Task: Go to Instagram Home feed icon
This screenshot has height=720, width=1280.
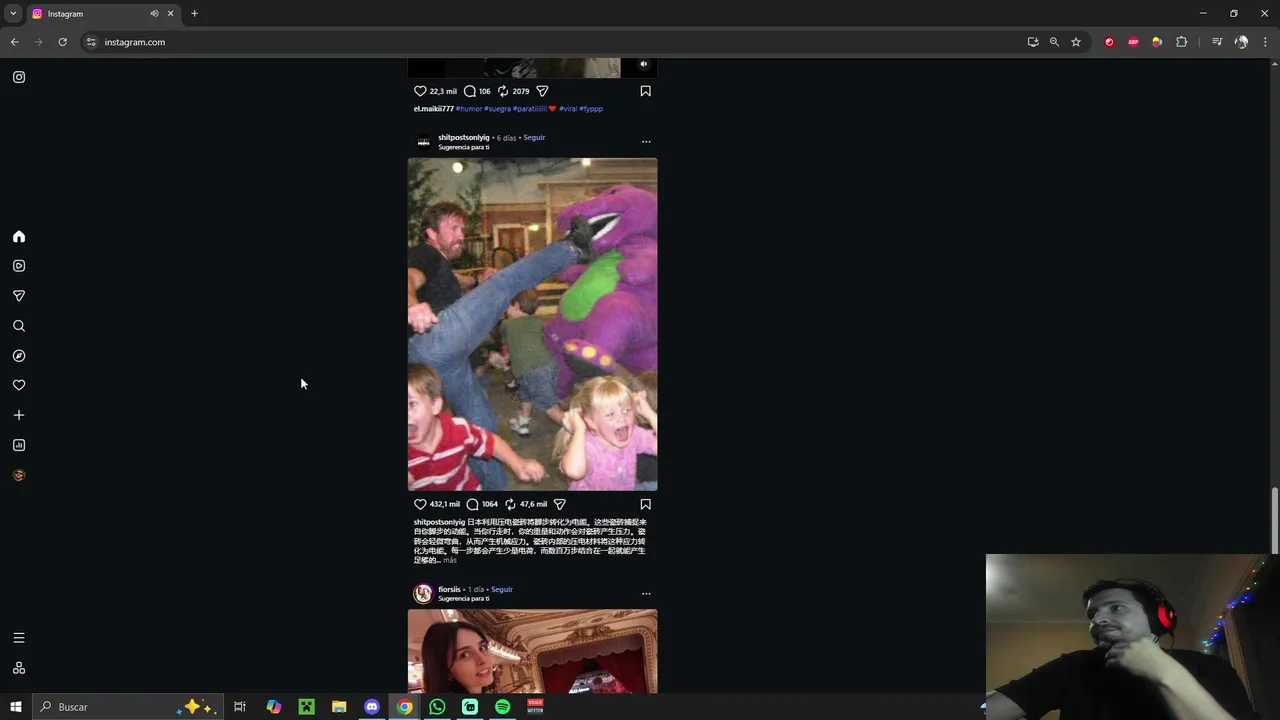Action: pos(19,237)
